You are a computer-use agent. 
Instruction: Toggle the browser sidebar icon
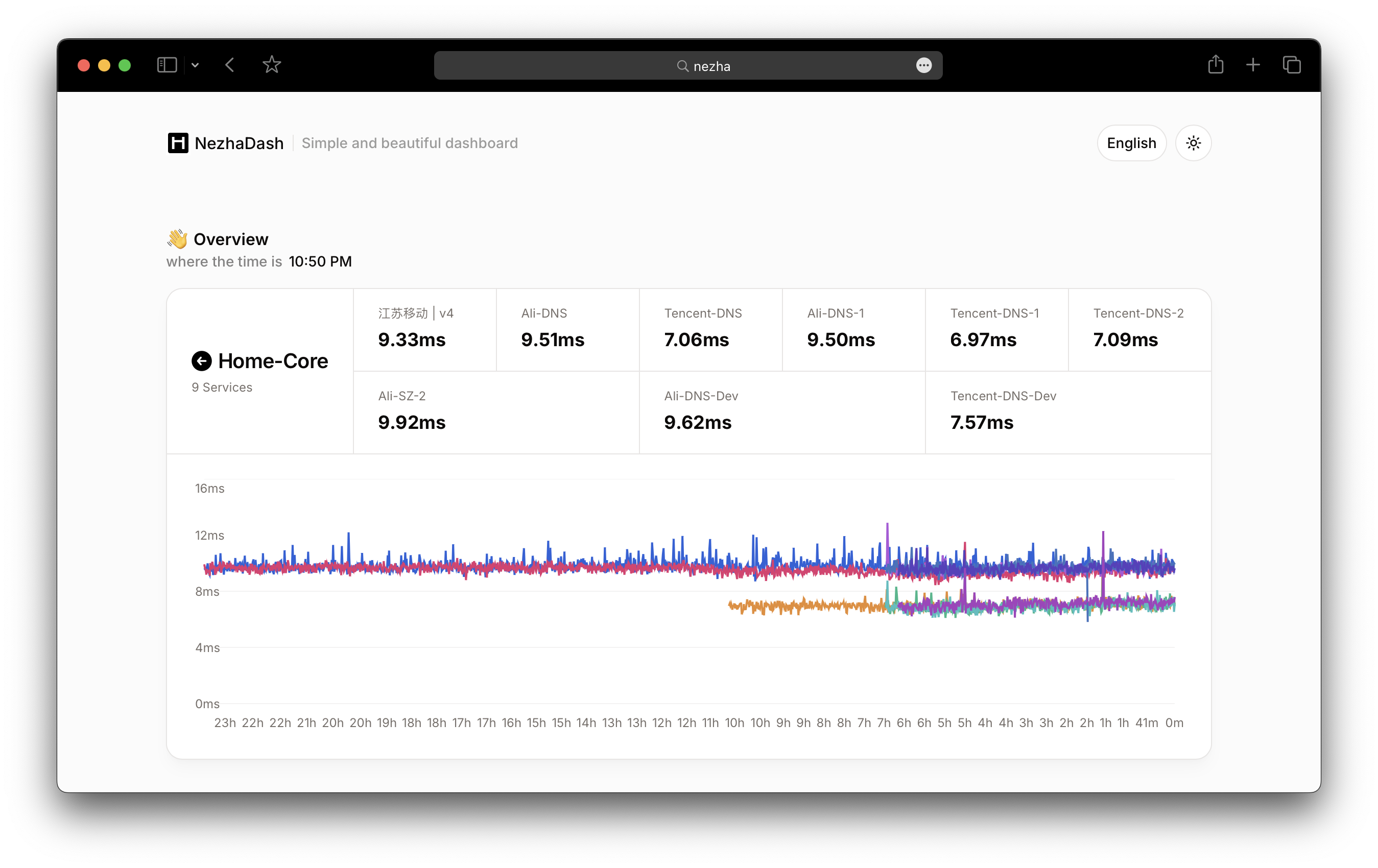(167, 65)
